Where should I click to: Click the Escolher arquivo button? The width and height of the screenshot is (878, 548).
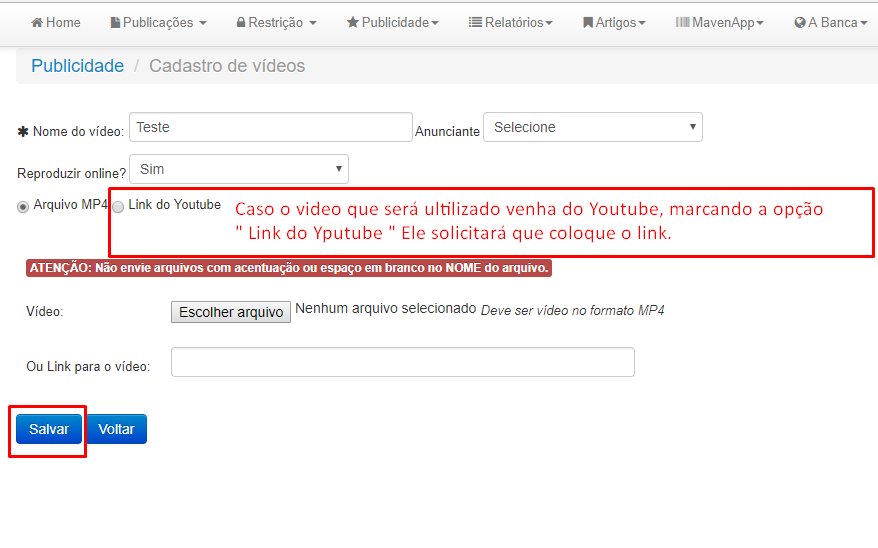[x=231, y=312]
